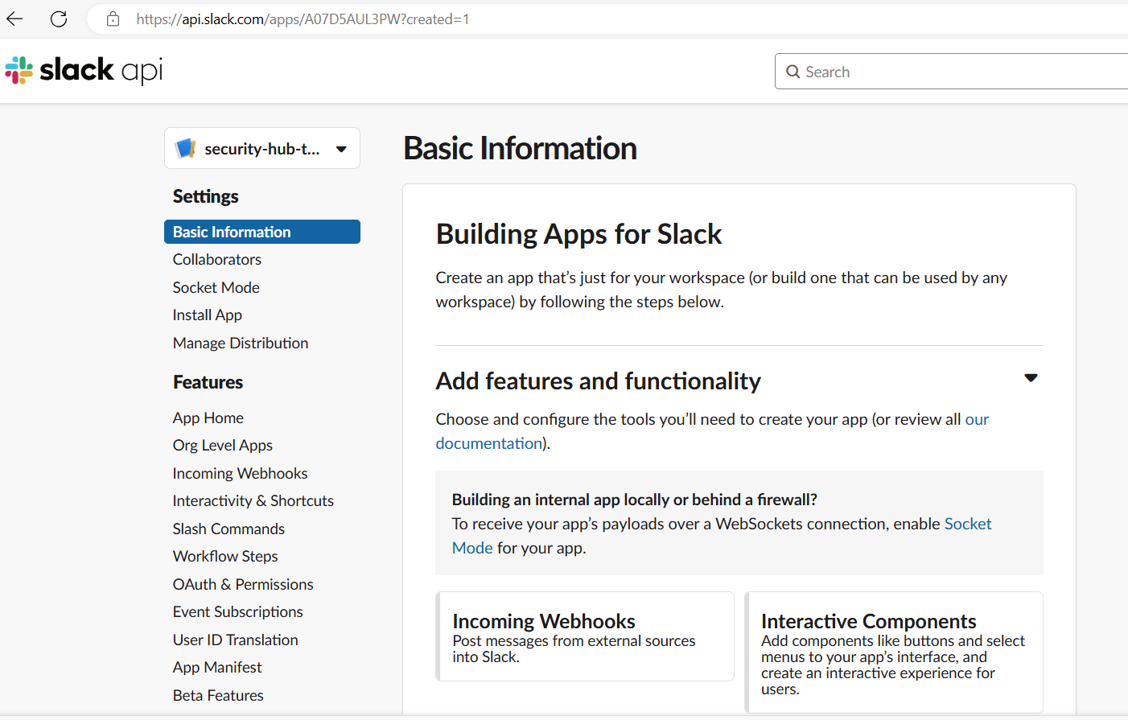Open OAuth & Permissions page

point(243,584)
